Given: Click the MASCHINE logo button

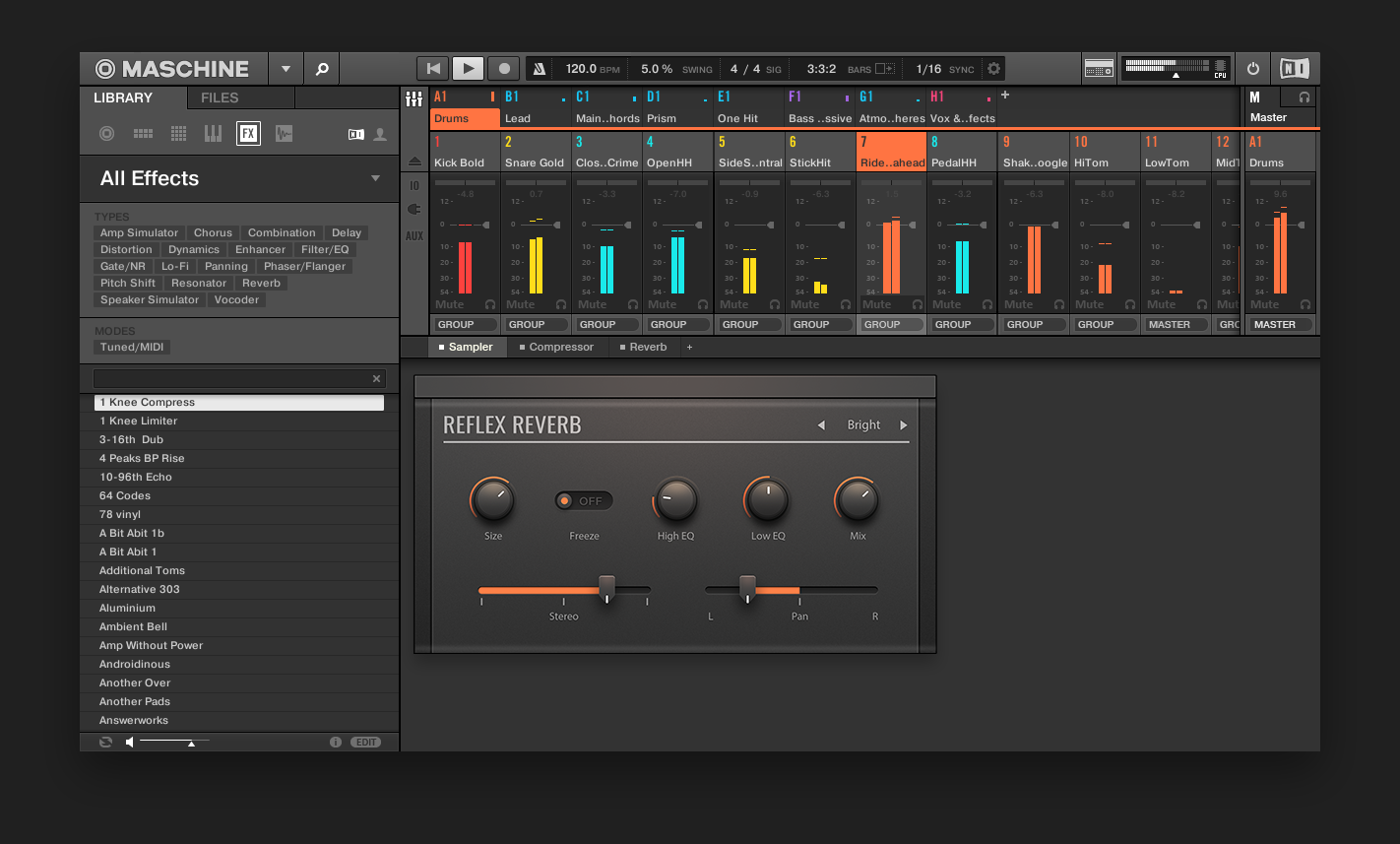Looking at the screenshot, I should pyautogui.click(x=173, y=69).
